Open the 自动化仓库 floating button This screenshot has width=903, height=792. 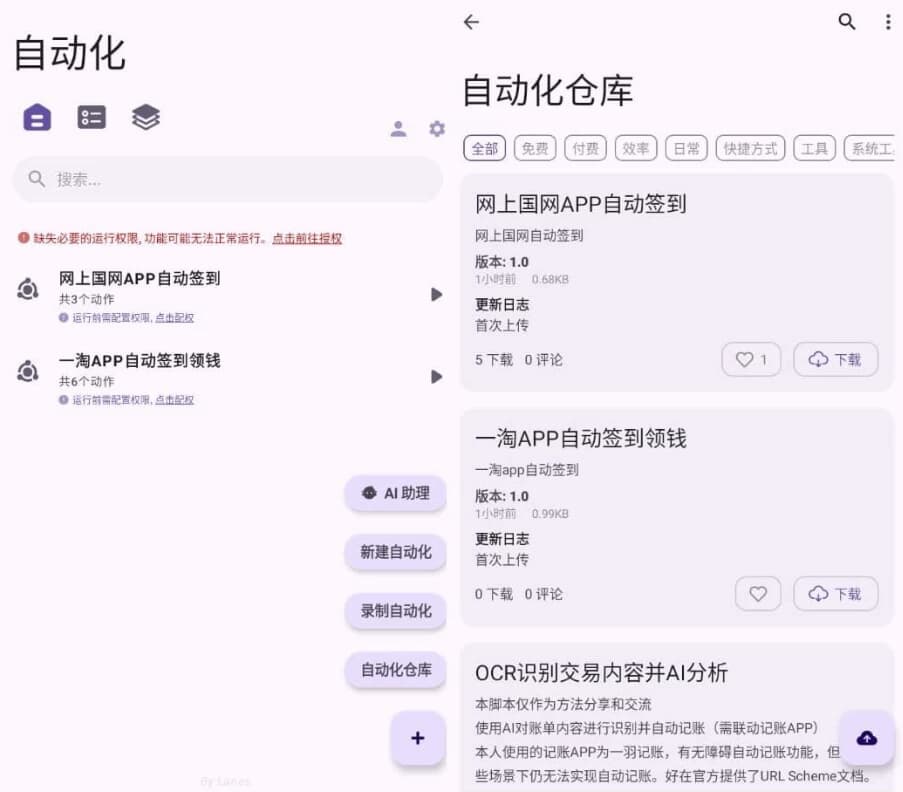[395, 670]
